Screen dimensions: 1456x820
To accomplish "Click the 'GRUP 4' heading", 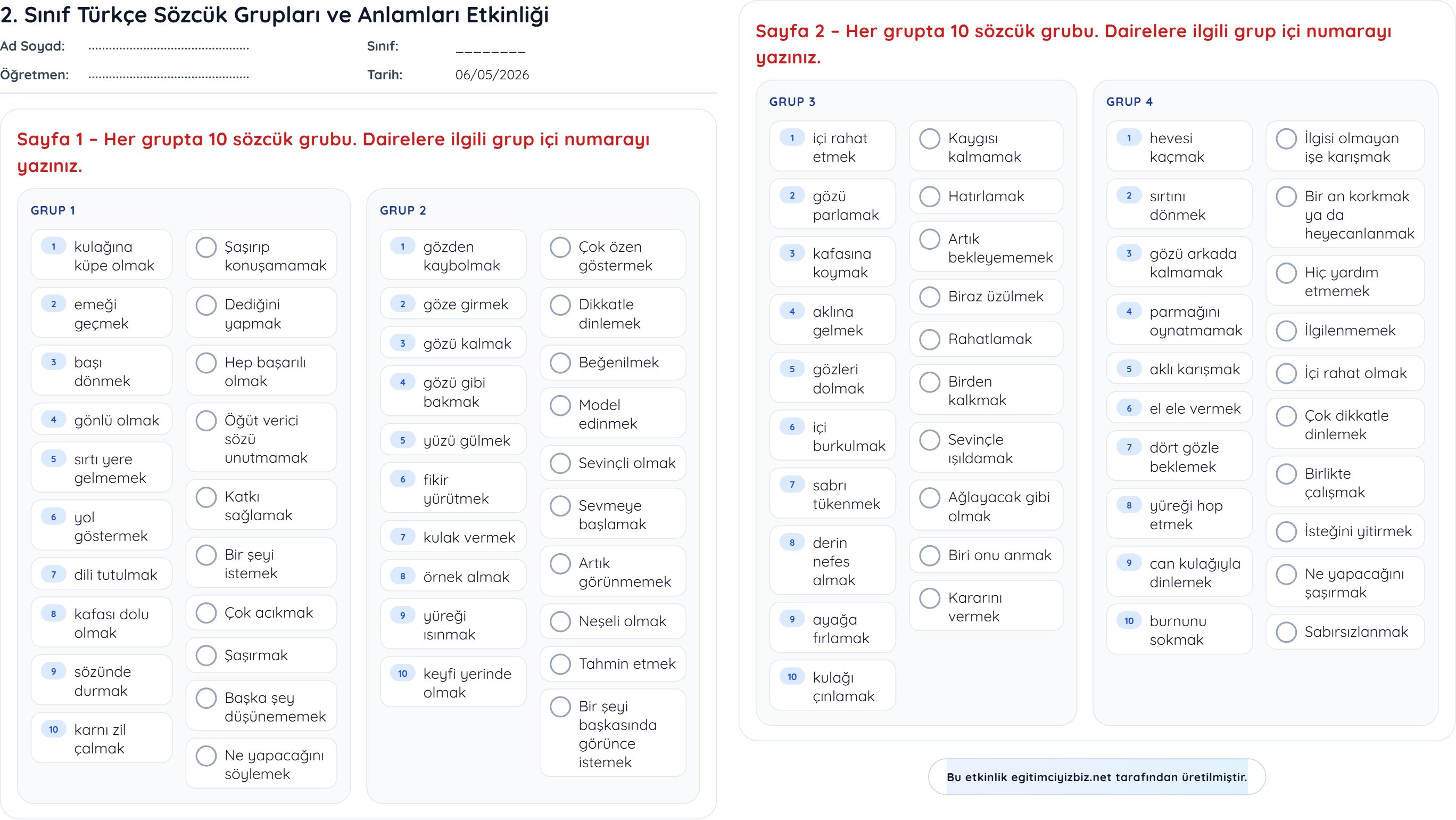I will coord(1129,102).
